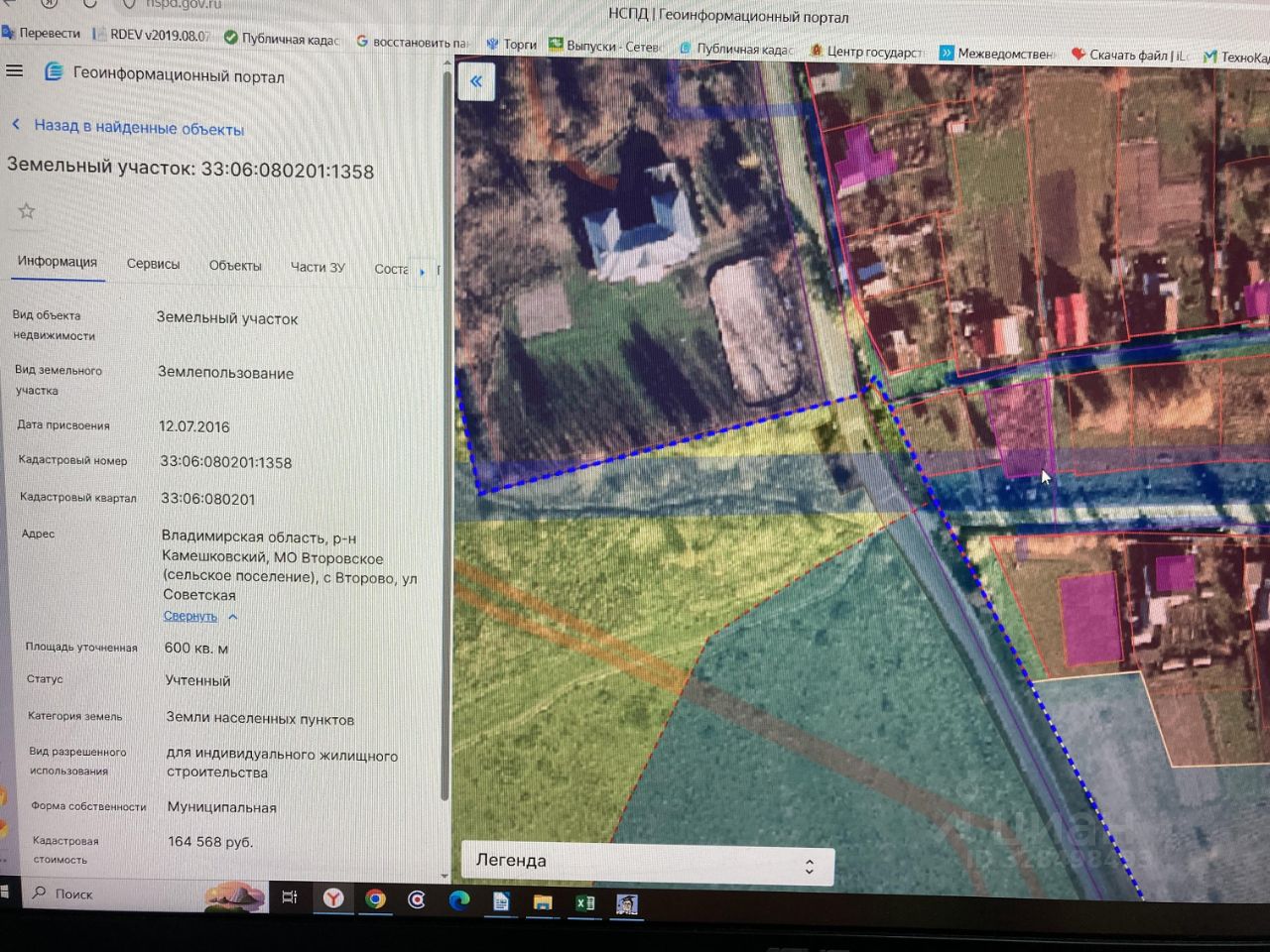Click the Форма собственности field label
The width and height of the screenshot is (1270, 952).
tap(88, 806)
